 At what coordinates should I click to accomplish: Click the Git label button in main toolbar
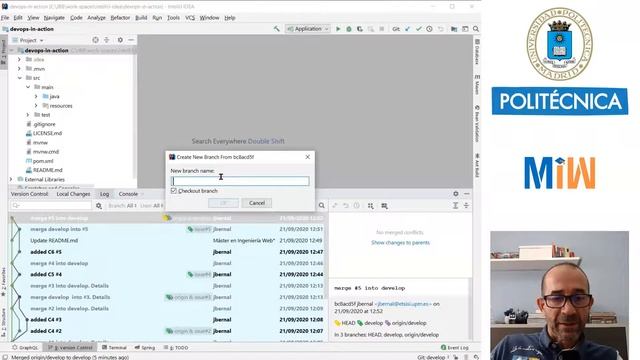(x=396, y=29)
